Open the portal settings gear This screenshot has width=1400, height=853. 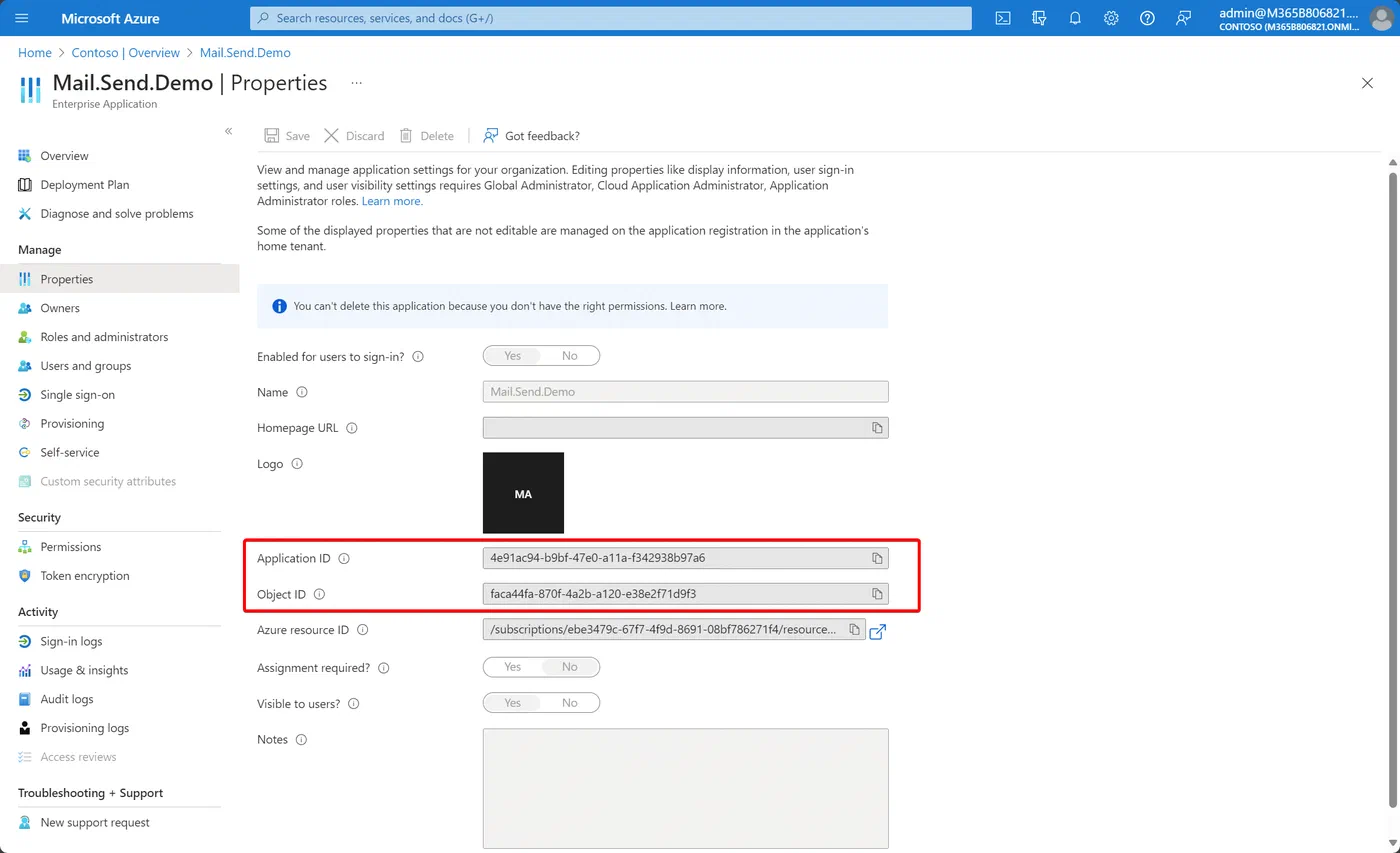point(1111,18)
